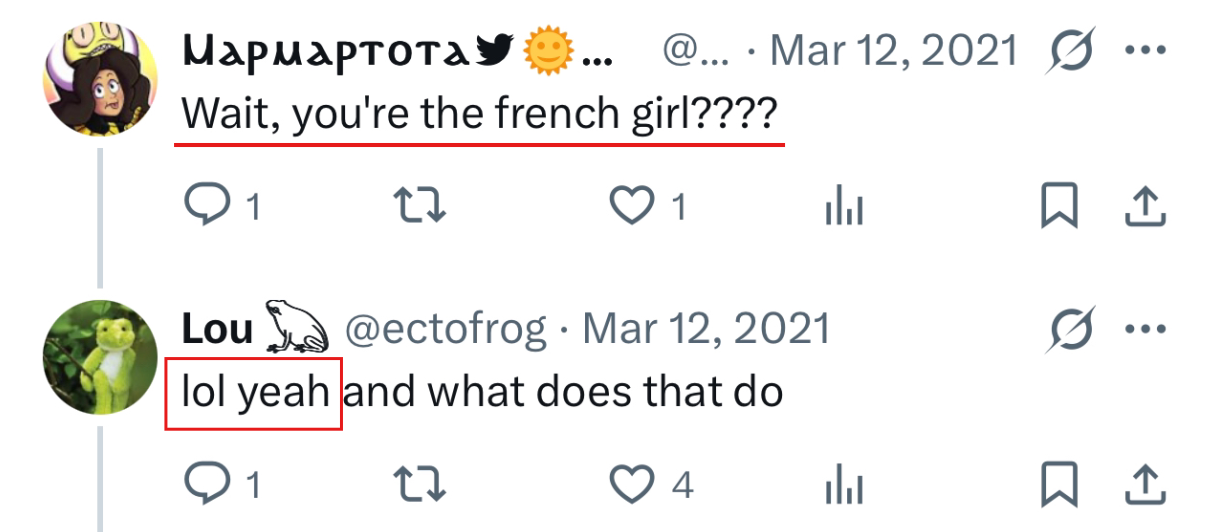This screenshot has height=532, width=1216.
Task: Reply to the "french girl" tweet
Action: [207, 207]
